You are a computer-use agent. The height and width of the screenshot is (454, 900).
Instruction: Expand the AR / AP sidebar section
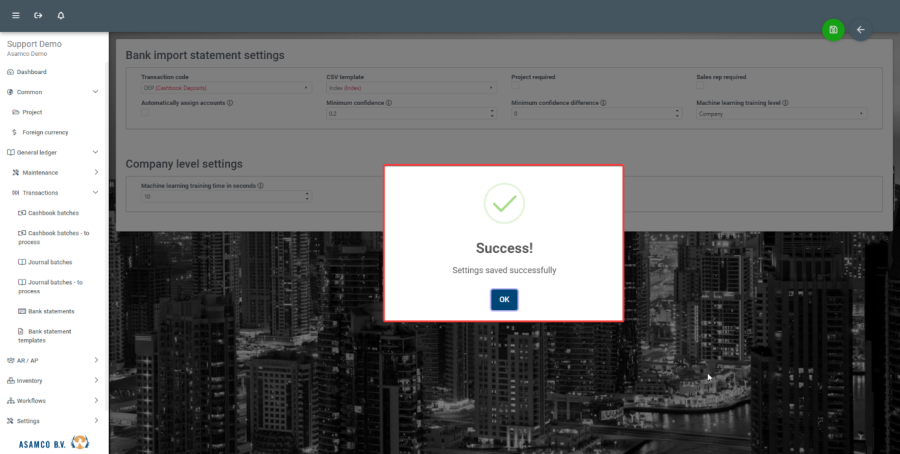(54, 360)
